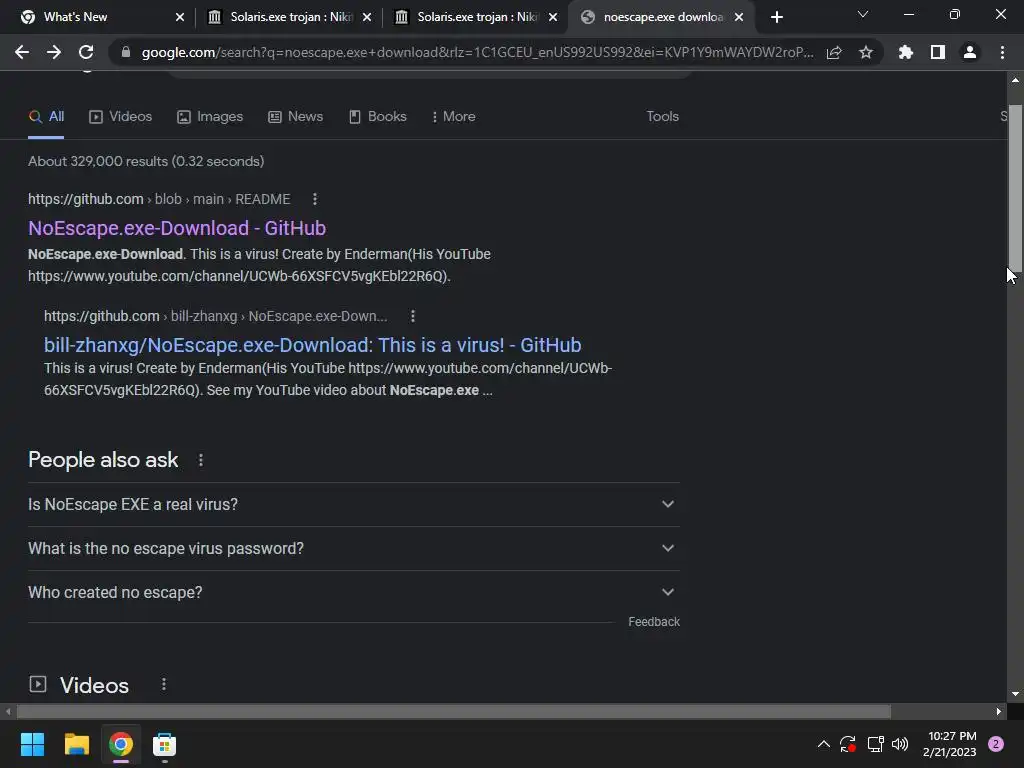The height and width of the screenshot is (768, 1024).
Task: Click the scroll left arrow
Action: tap(8, 711)
